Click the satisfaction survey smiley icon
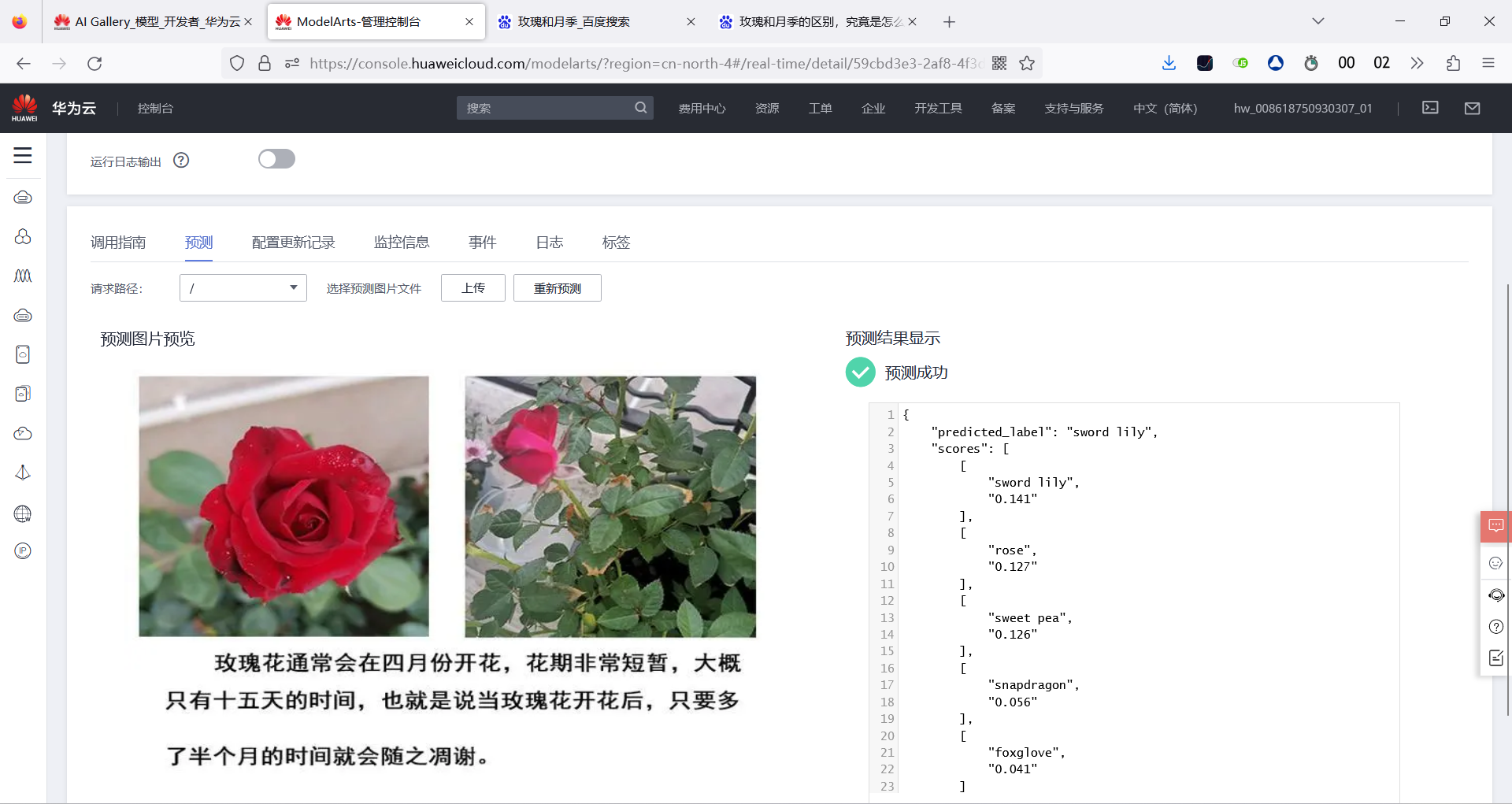Image resolution: width=1512 pixels, height=804 pixels. point(1497,562)
